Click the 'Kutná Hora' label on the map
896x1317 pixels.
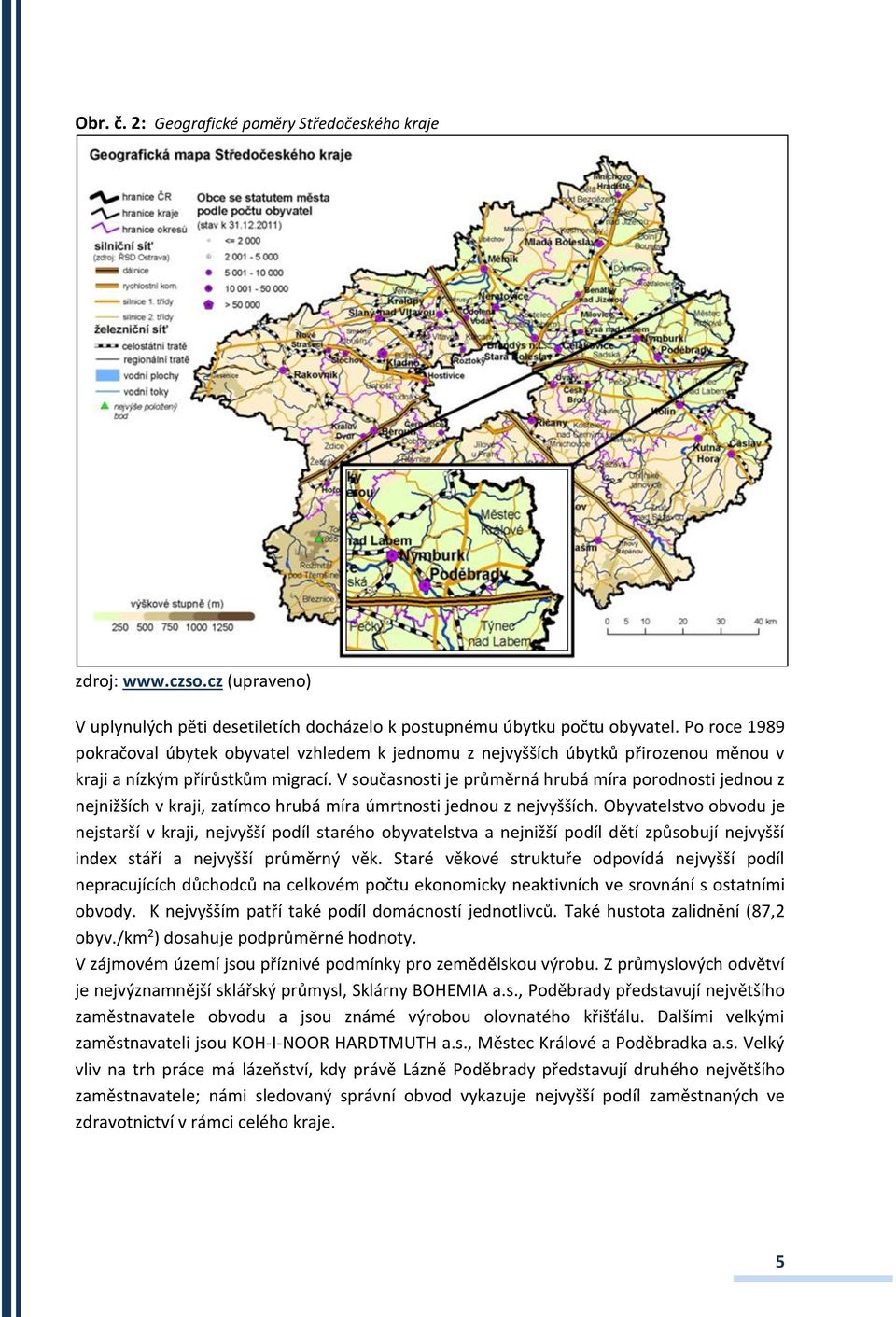coord(707,453)
